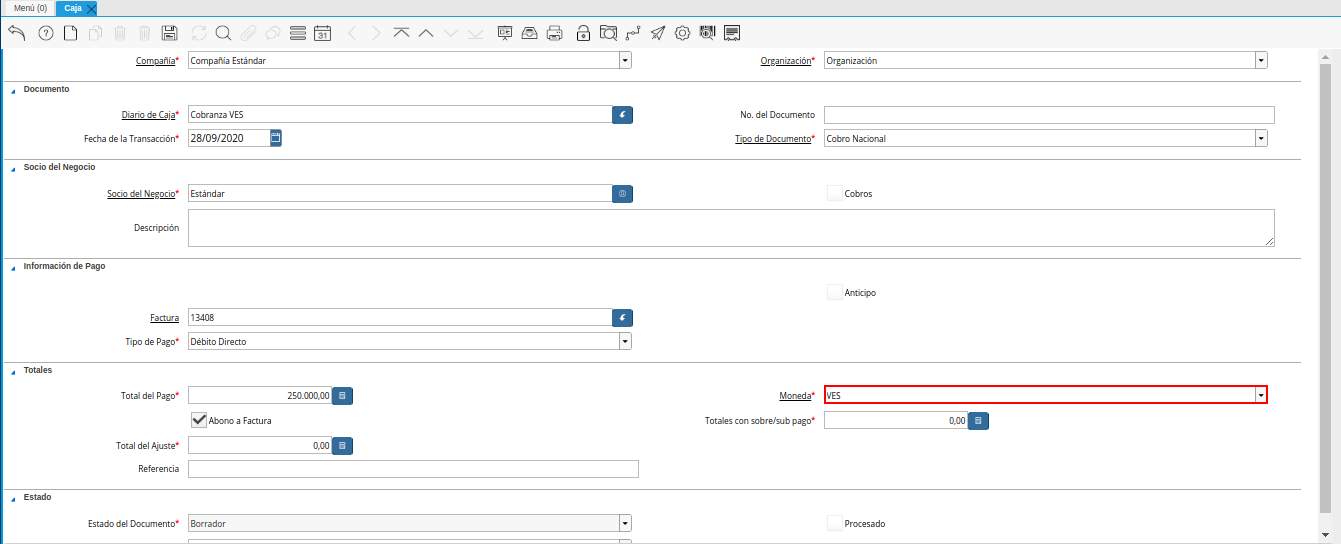Screen dimensions: 1341x544
Task: Collapse the Totales section
Action: pos(14,371)
